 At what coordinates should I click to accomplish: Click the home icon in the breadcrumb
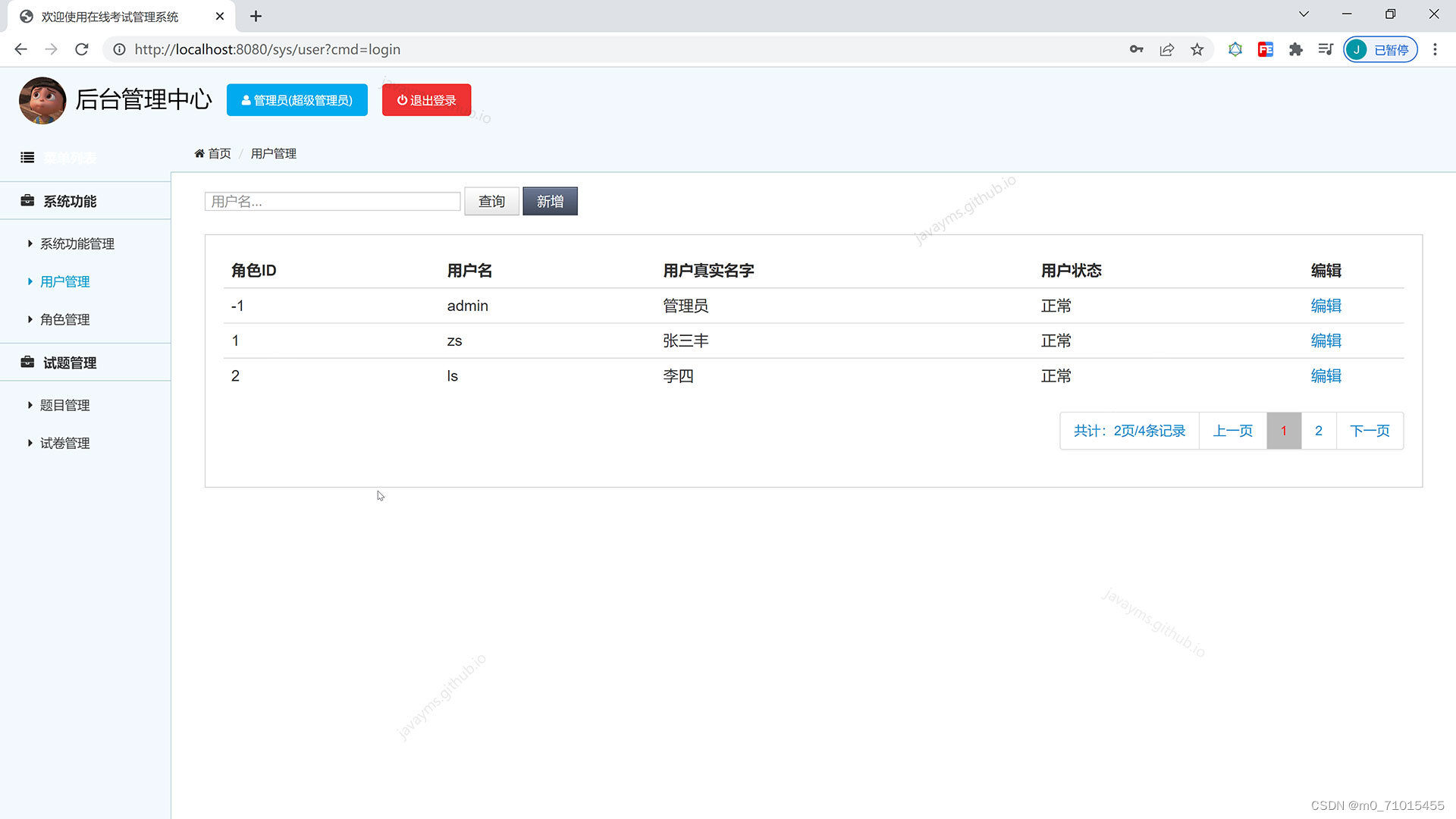(199, 153)
